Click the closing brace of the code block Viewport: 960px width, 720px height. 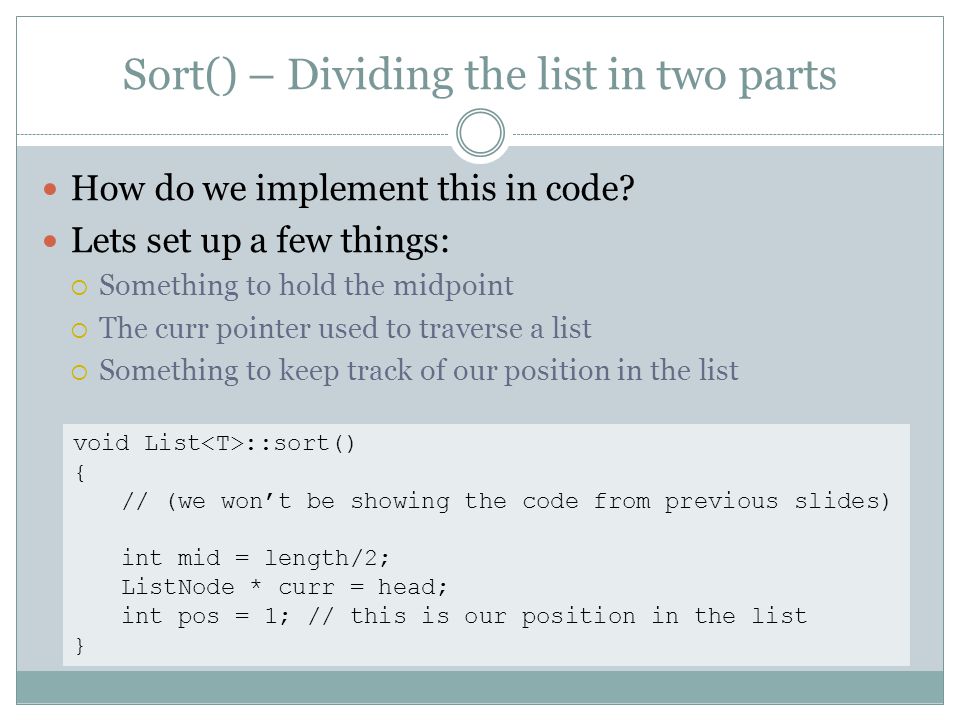pos(80,645)
